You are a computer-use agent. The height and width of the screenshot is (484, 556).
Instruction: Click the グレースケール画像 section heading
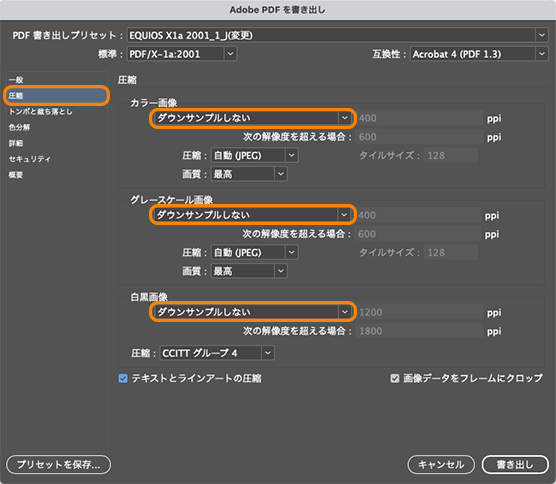pos(172,200)
